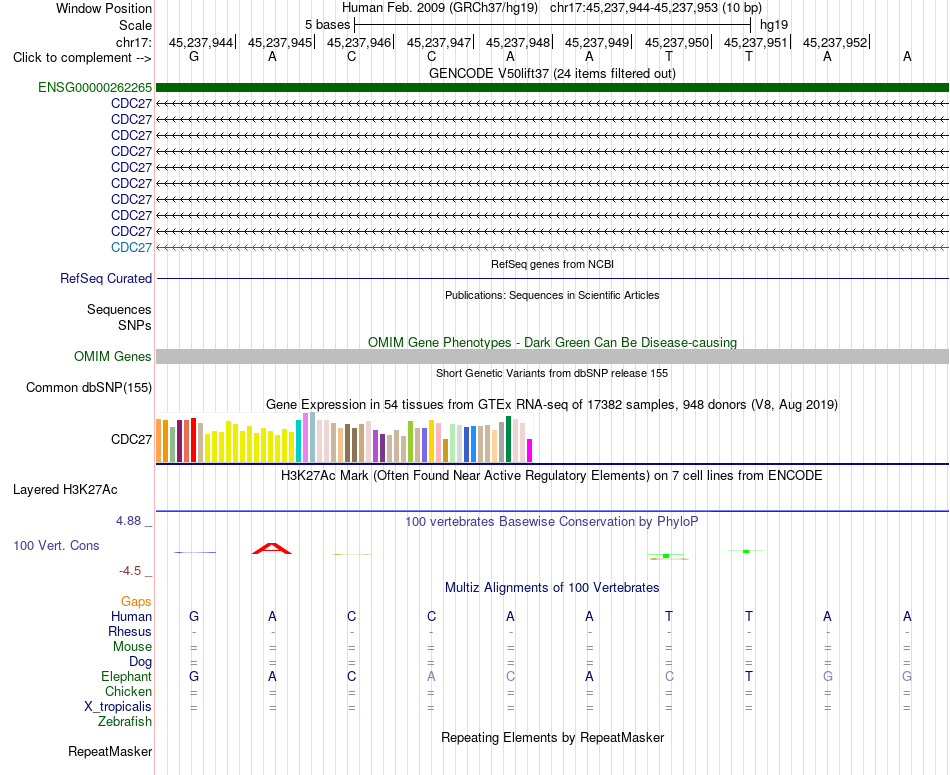Open 'Repeating Elements by RepeatMasker' title
The height and width of the screenshot is (775, 950).
coord(552,737)
